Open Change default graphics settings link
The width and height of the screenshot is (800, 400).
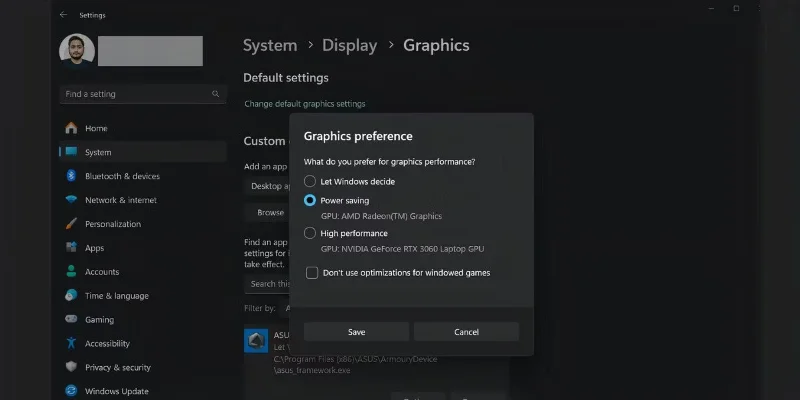click(305, 104)
